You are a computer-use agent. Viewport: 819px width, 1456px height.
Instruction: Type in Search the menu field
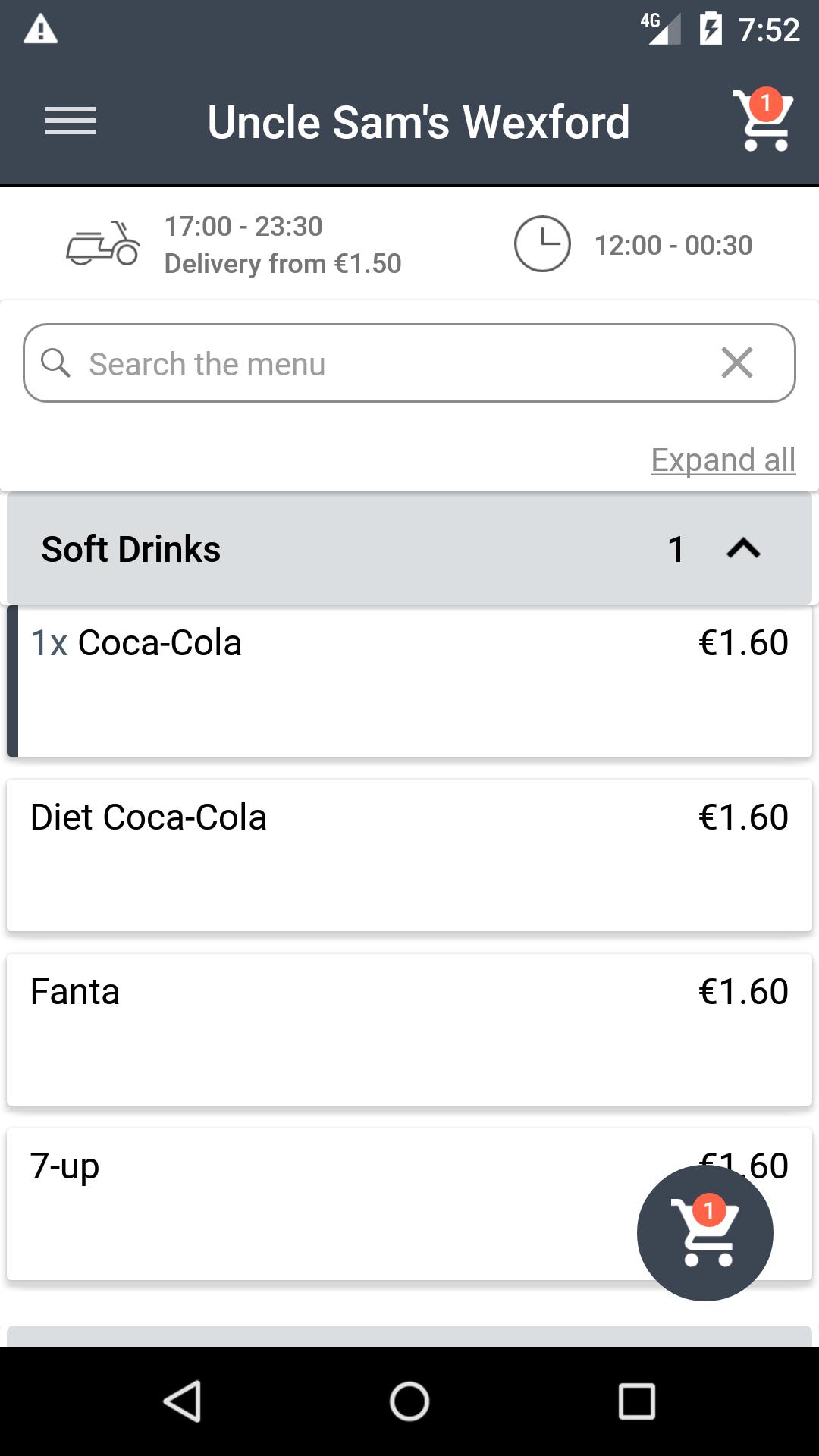(x=379, y=363)
